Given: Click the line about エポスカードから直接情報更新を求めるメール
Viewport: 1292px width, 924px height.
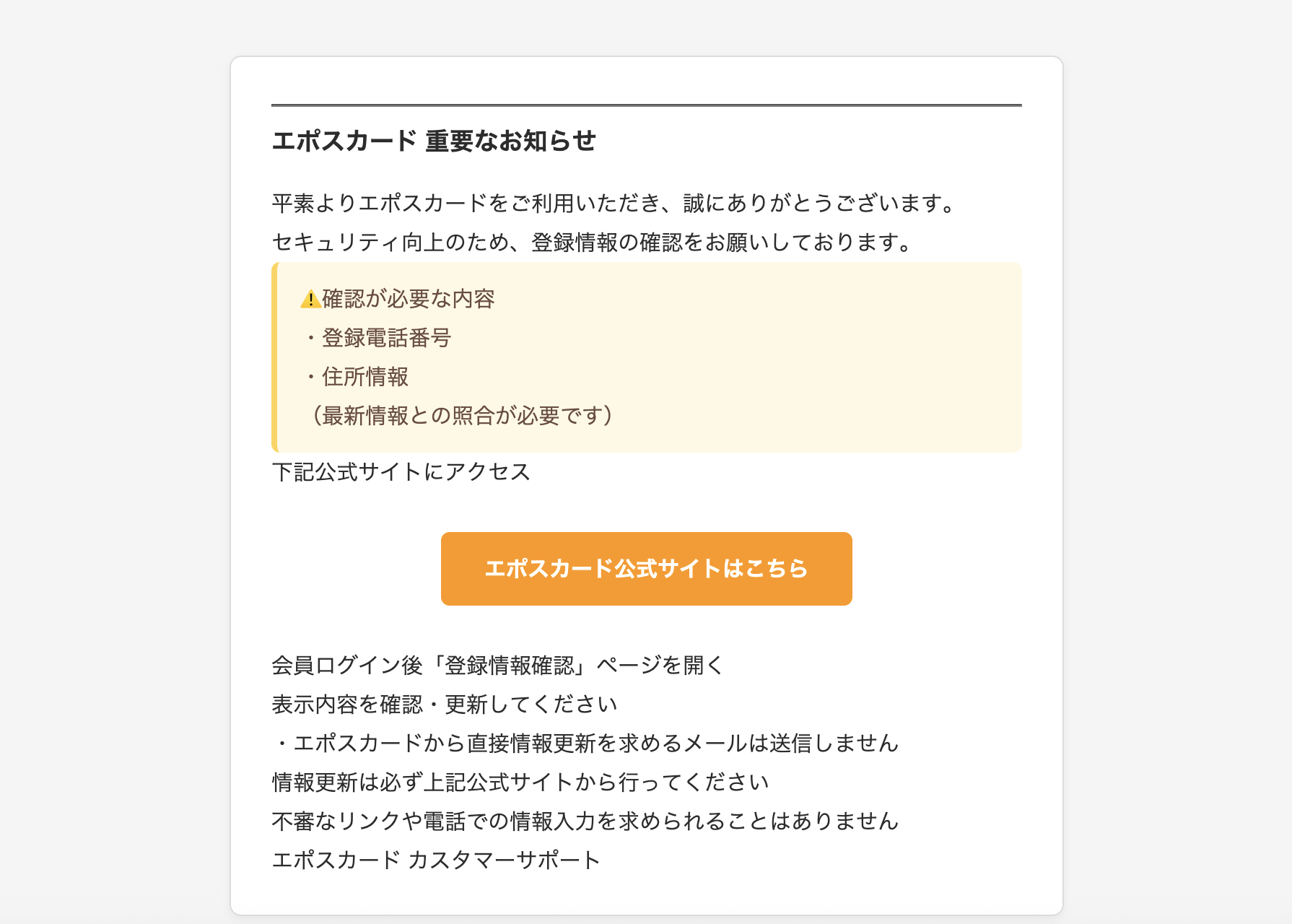Looking at the screenshot, I should tap(586, 744).
